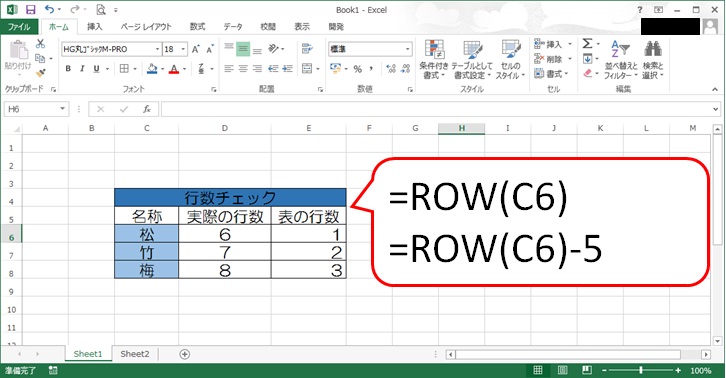Open Find and Select (検索と選択)
Viewport: 726px width, 378px height.
(653, 59)
